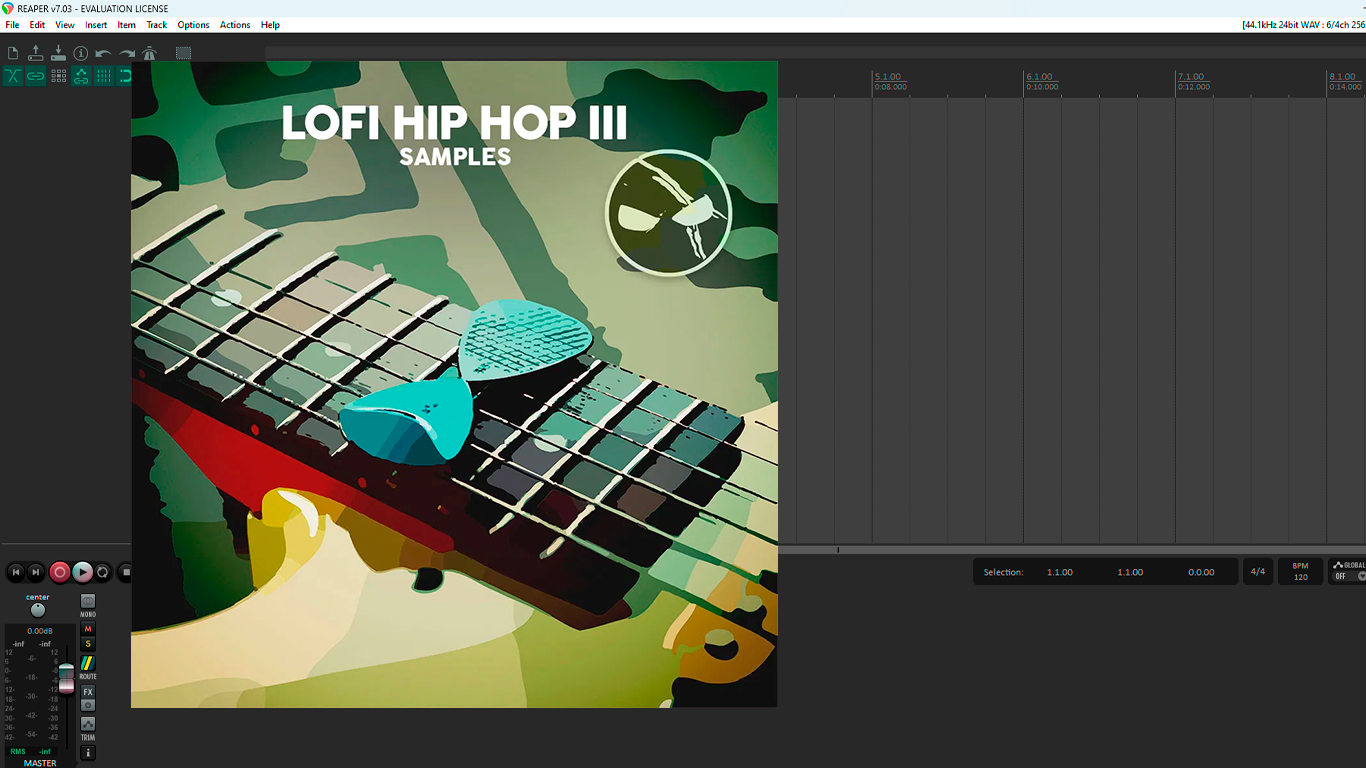This screenshot has height=768, width=1366.
Task: Toggle envelope points move with items
Action: pos(81,76)
